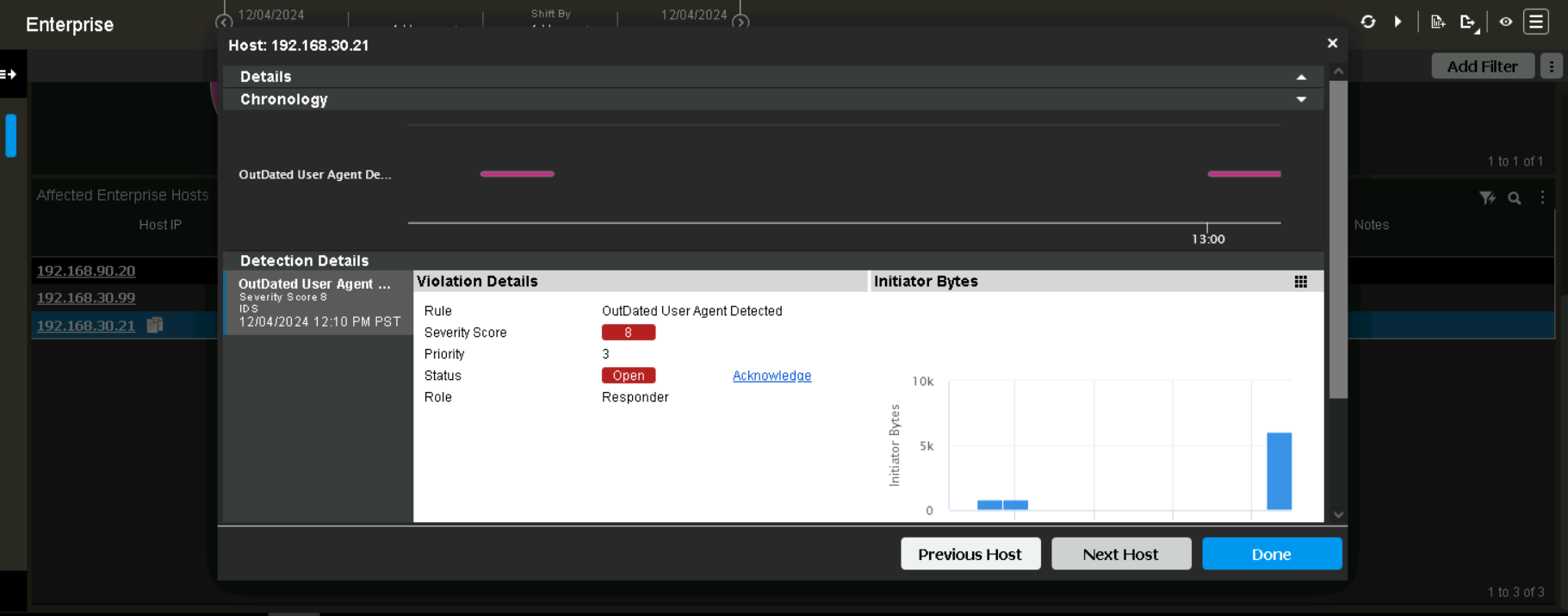Viewport: 1568px width, 616px height.
Task: Toggle the eye visibility icon
Action: point(1505,22)
